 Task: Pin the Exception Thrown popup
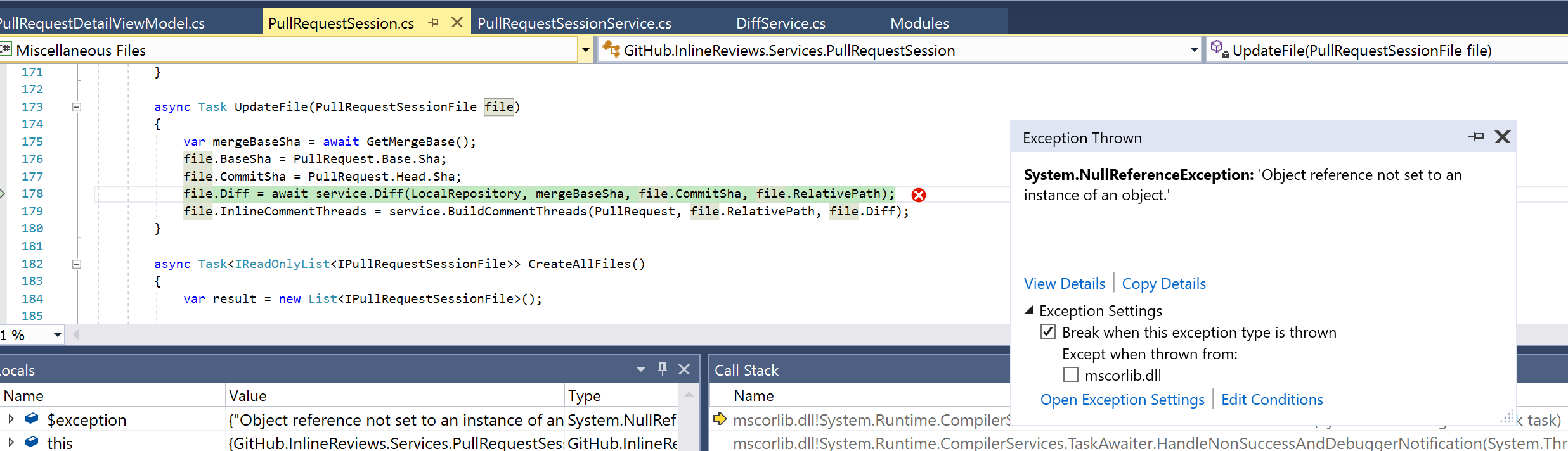pos(1476,137)
